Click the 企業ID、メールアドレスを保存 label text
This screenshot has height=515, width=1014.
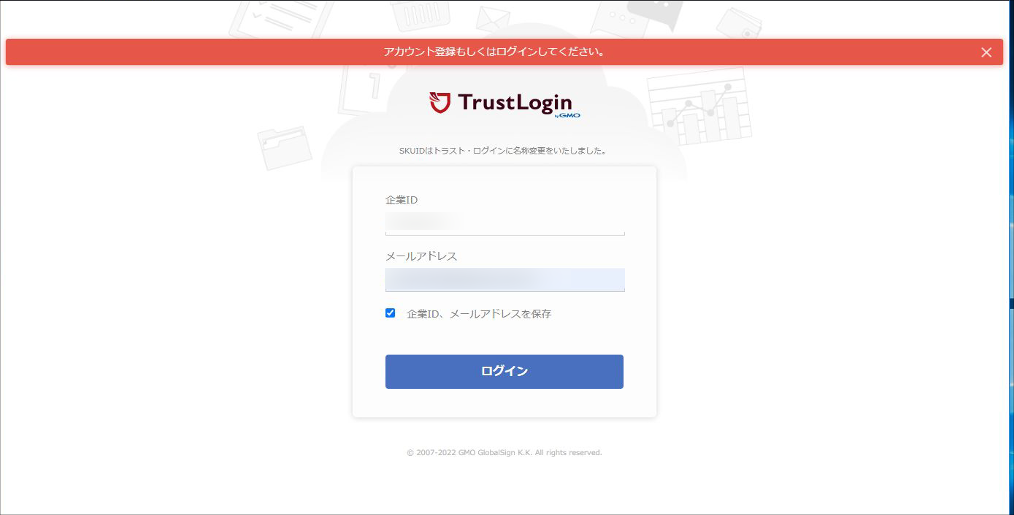click(479, 314)
